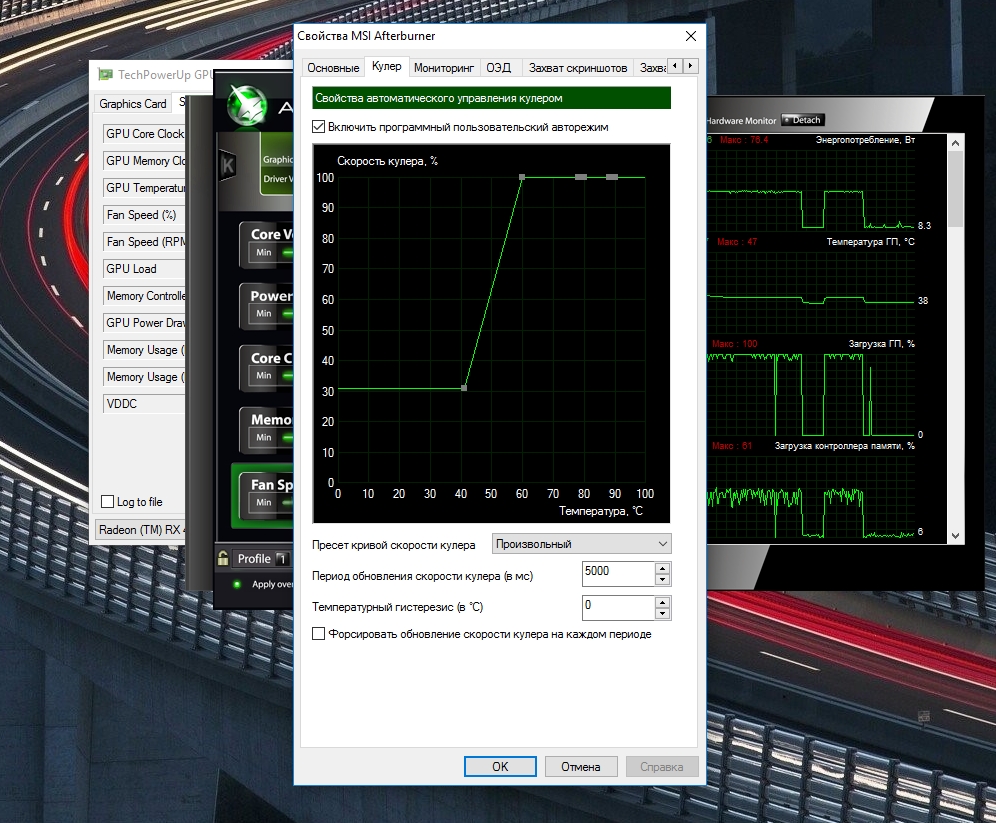Click GPU Core Clock row in GPU-Z

pos(144,134)
